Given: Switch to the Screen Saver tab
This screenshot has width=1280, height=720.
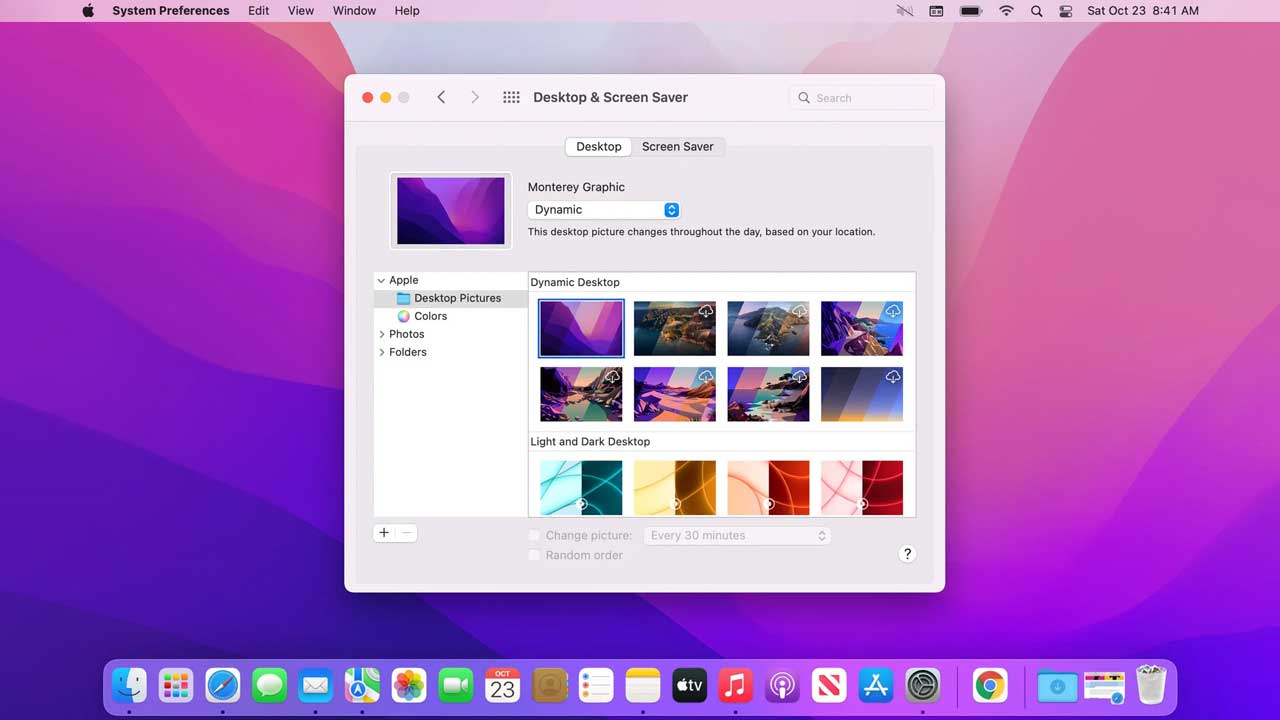Looking at the screenshot, I should 678,146.
